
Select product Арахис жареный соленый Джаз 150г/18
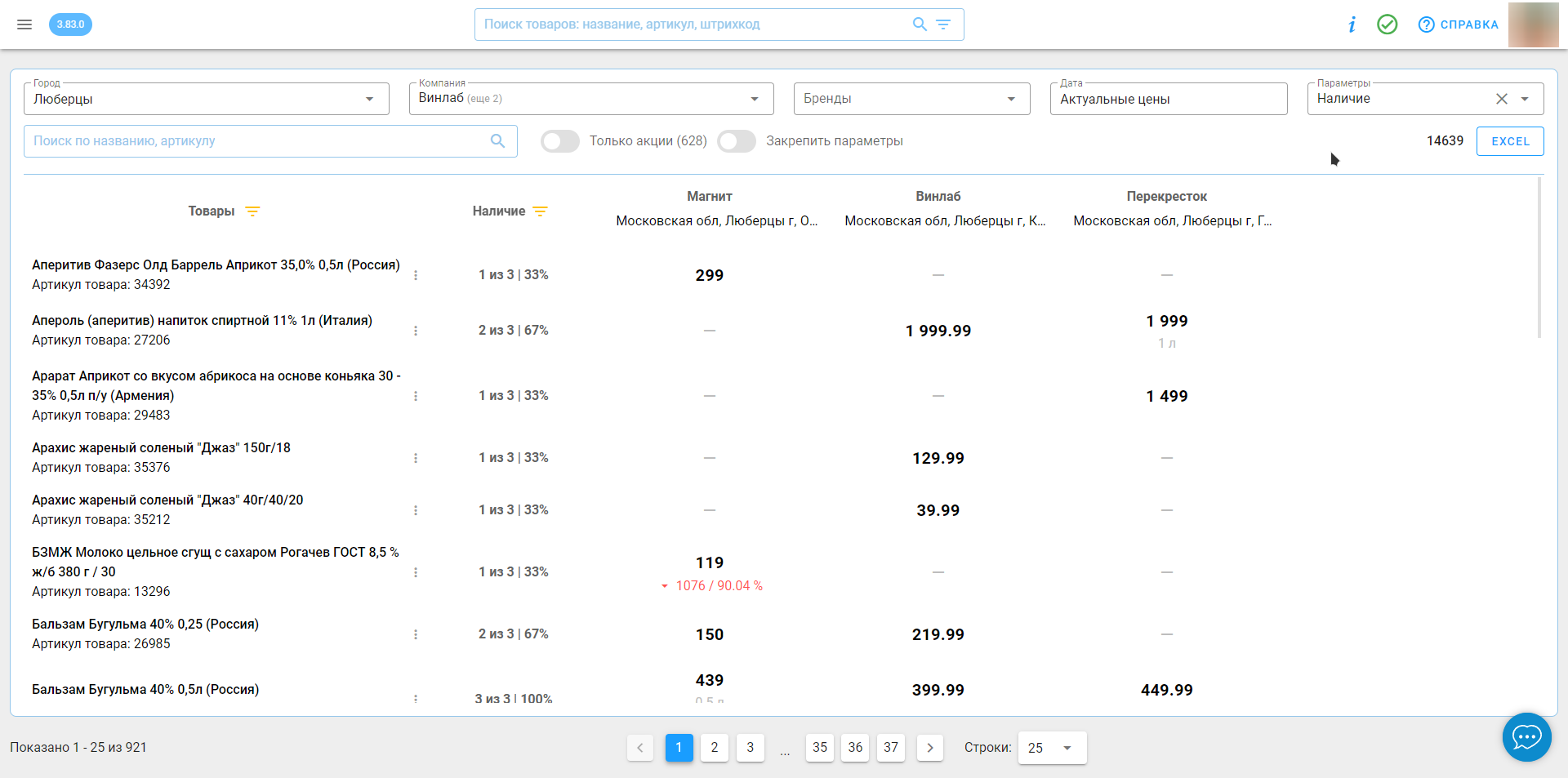pyautogui.click(x=161, y=448)
